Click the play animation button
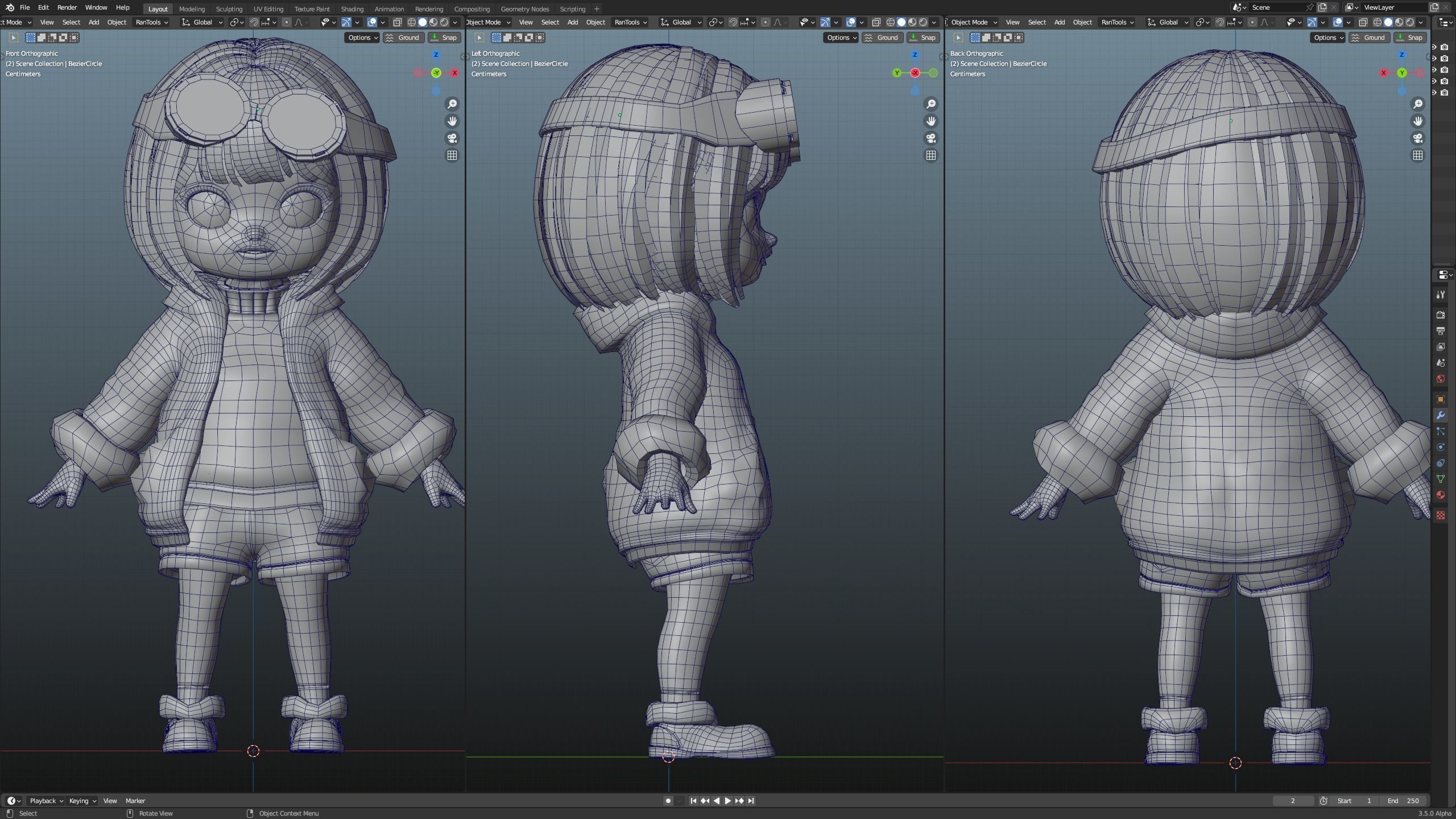Viewport: 1456px width, 819px height. [x=727, y=801]
